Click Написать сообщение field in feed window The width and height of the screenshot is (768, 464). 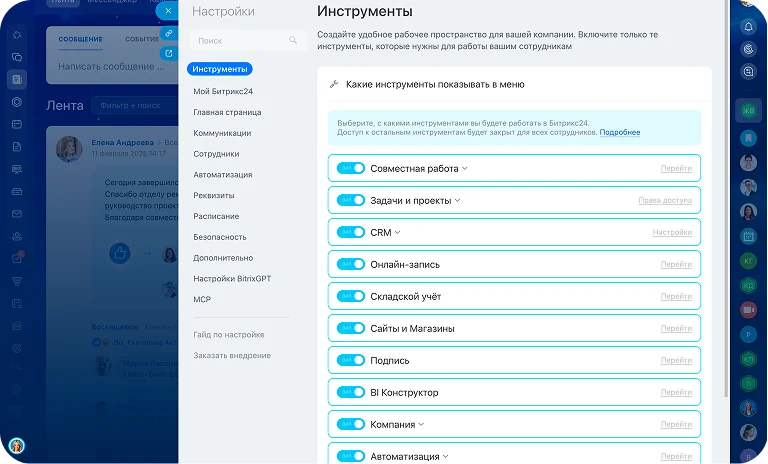click(x=112, y=67)
